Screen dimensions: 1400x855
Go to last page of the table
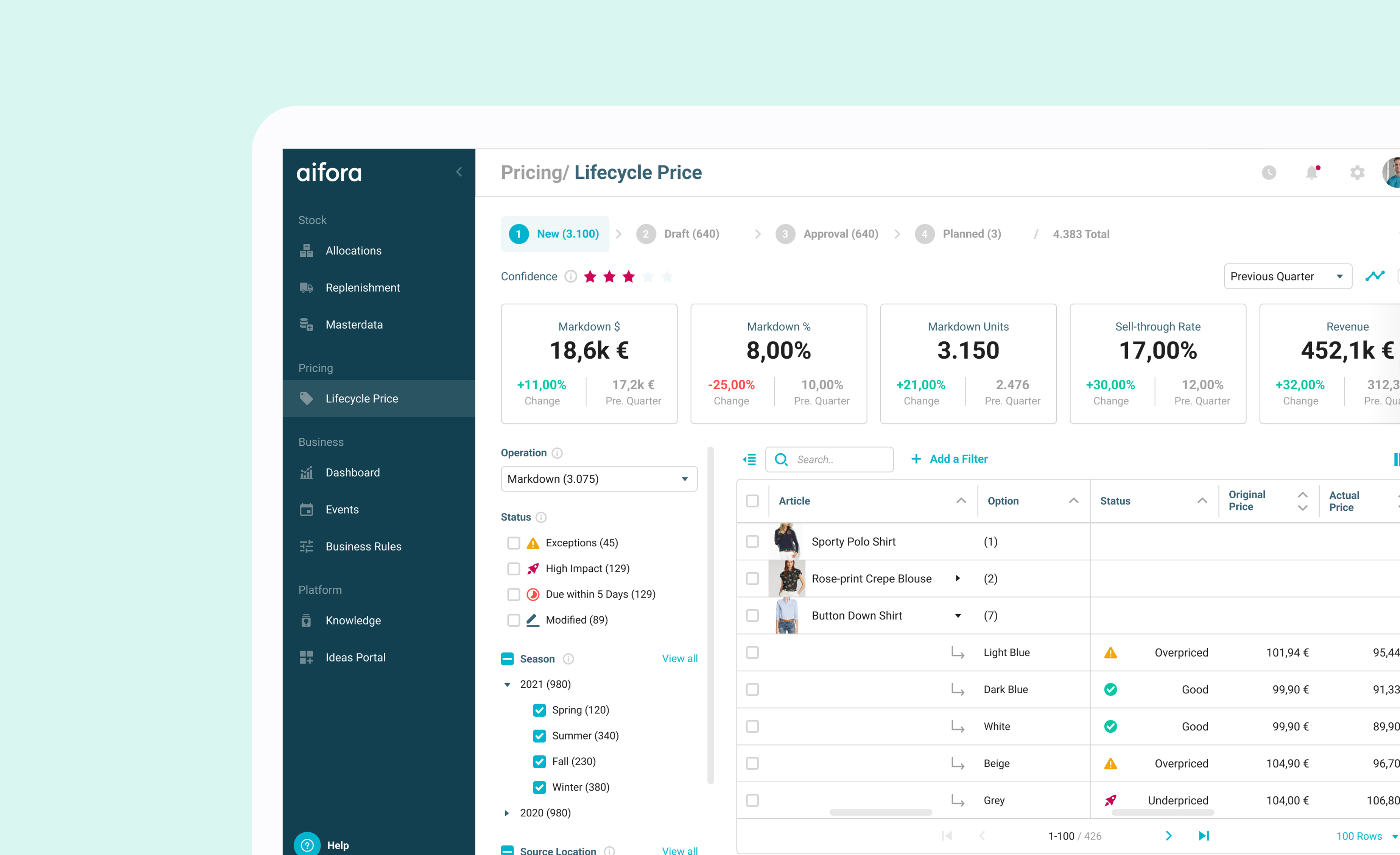1204,836
